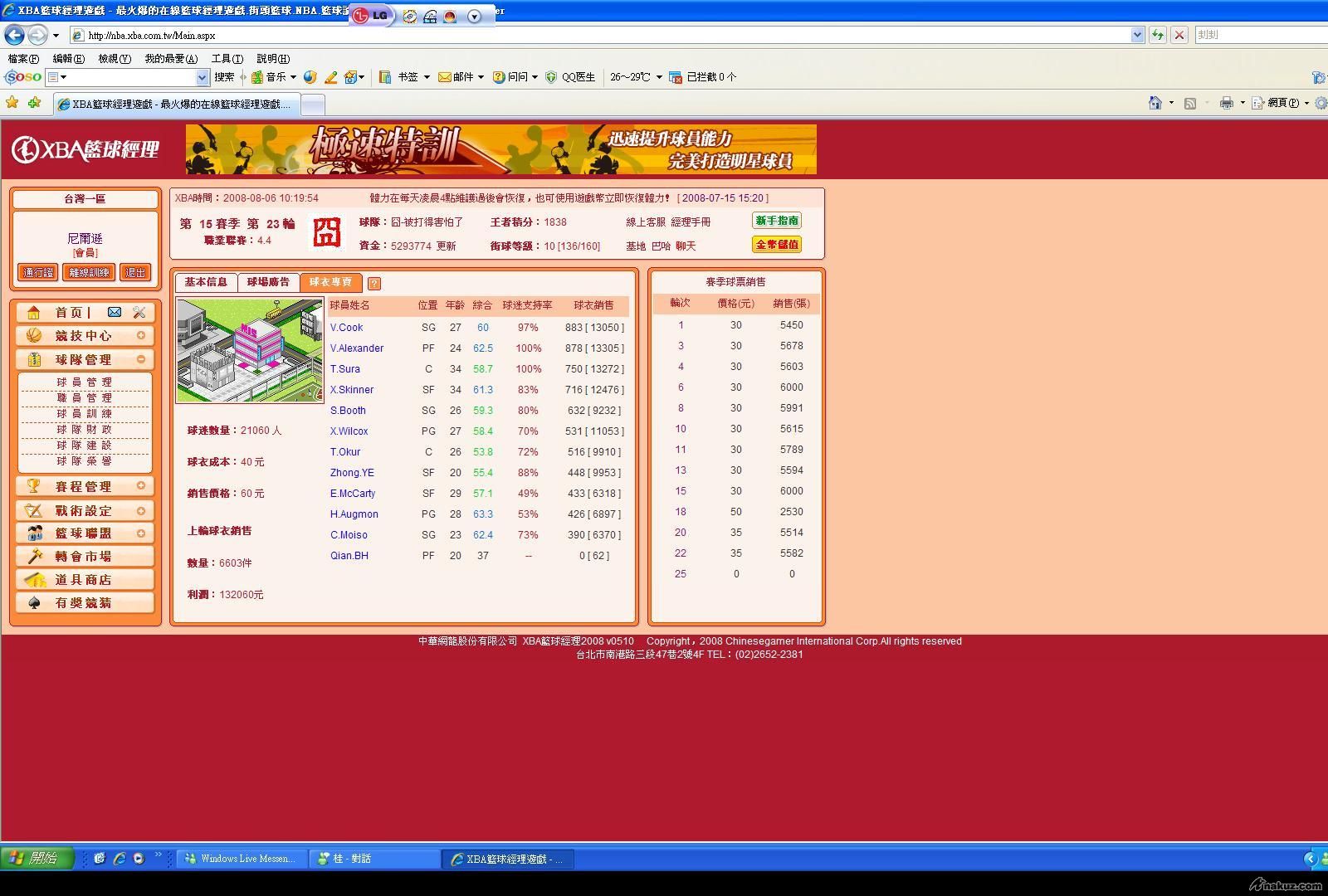Collapse the 球隊管理 section
This screenshot has width=1328, height=896.
pos(141,359)
